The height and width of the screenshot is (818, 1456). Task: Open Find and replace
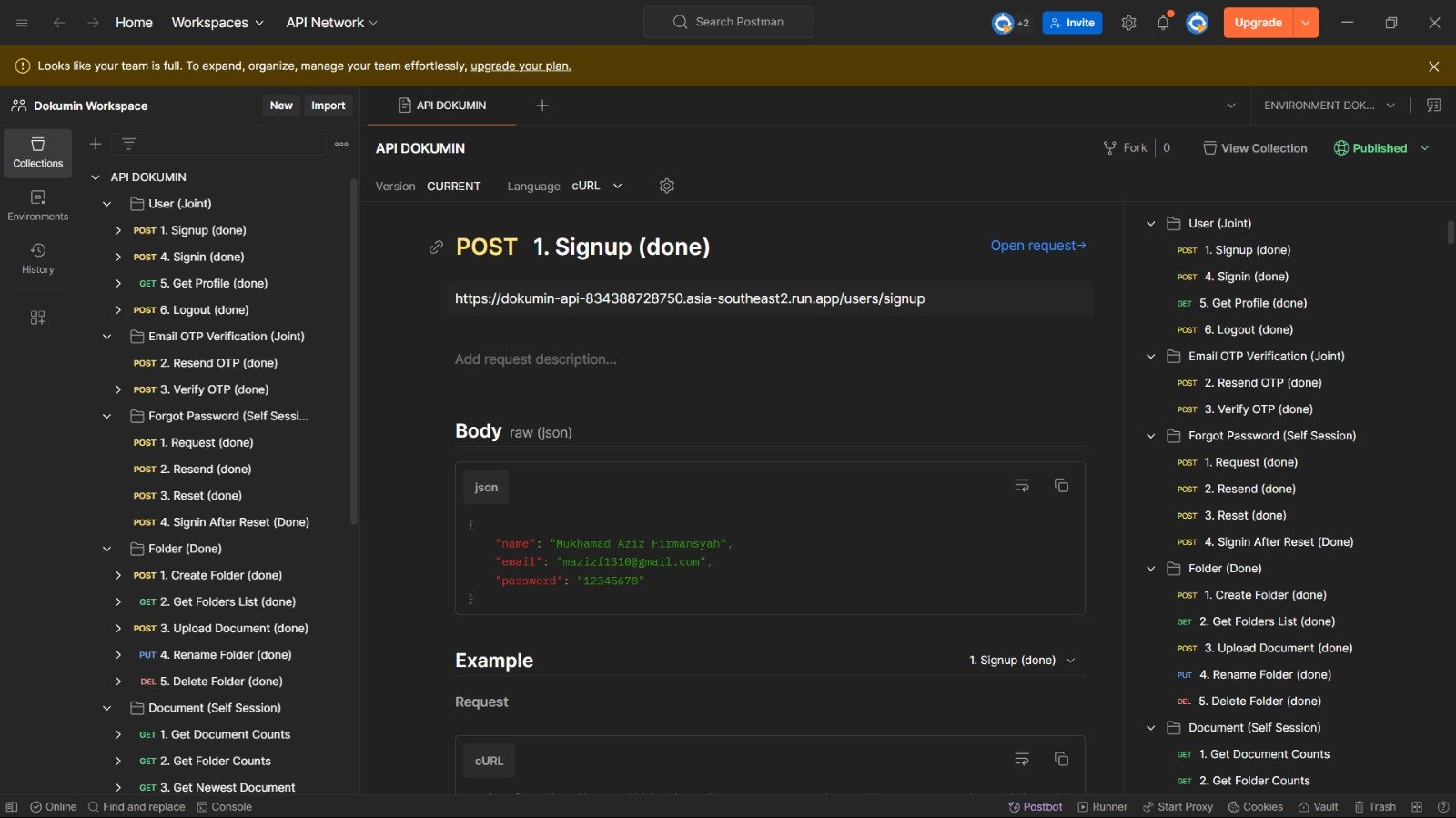tap(136, 807)
